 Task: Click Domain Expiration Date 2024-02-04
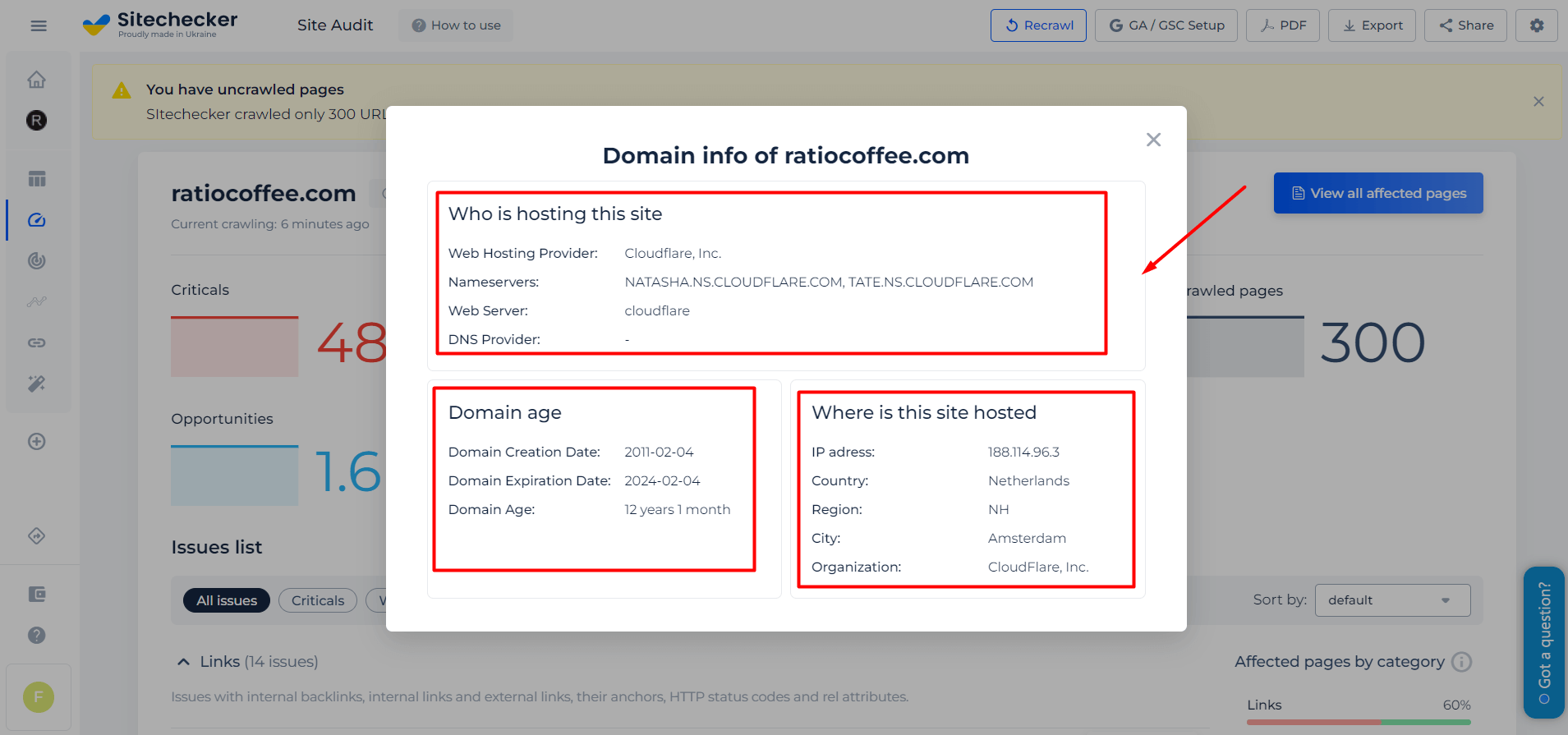pos(662,481)
